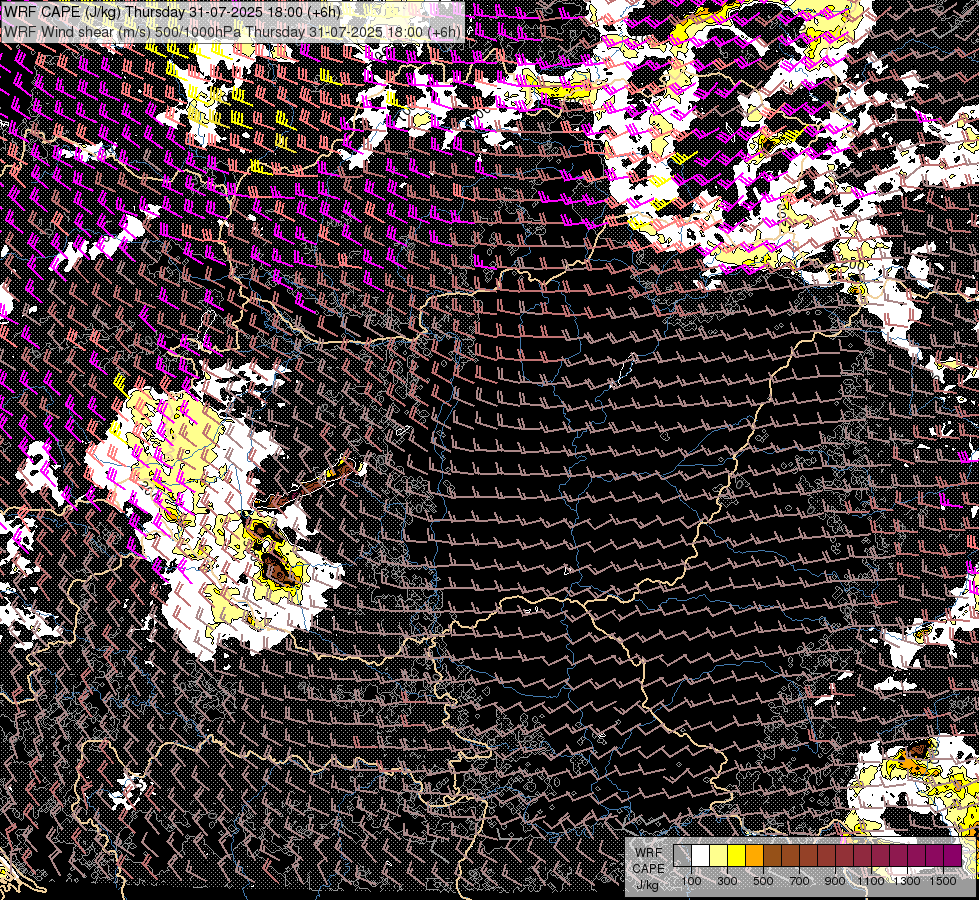Pick the bright yellow legend swatch

pyautogui.click(x=737, y=855)
